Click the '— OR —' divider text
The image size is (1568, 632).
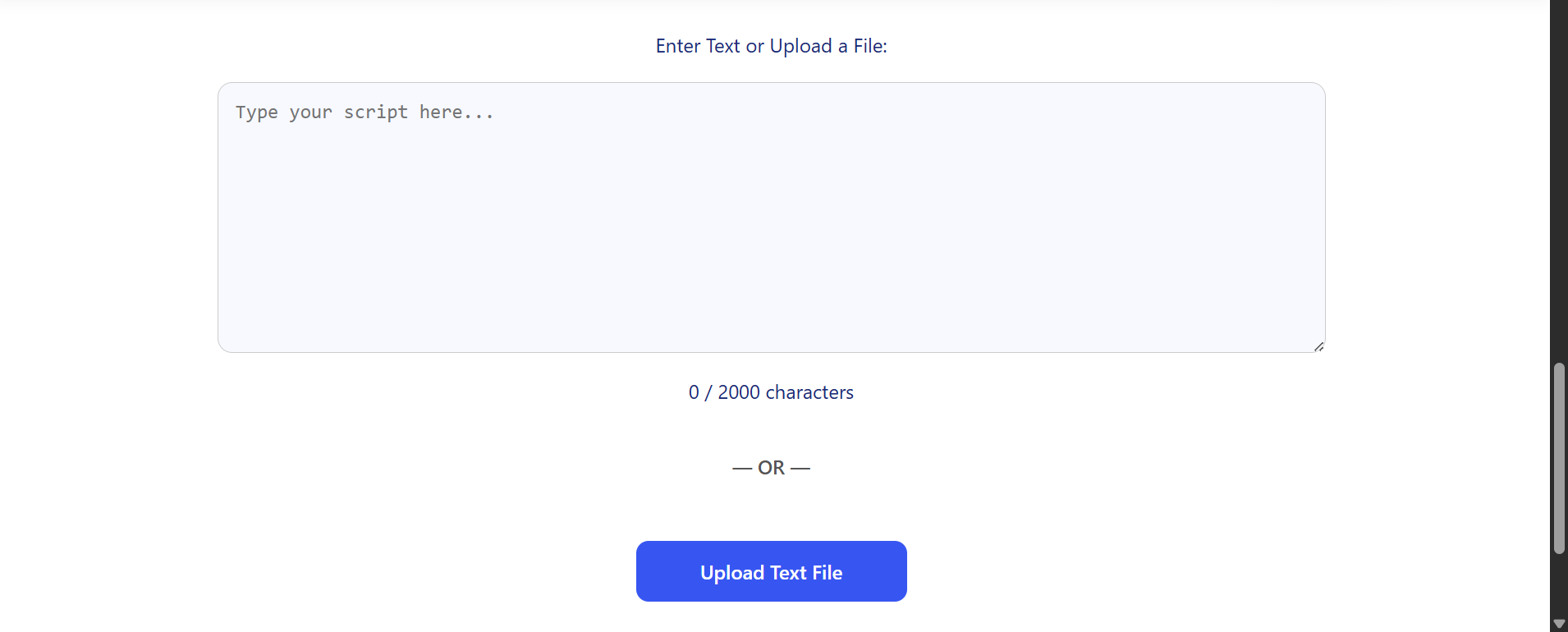pos(770,468)
